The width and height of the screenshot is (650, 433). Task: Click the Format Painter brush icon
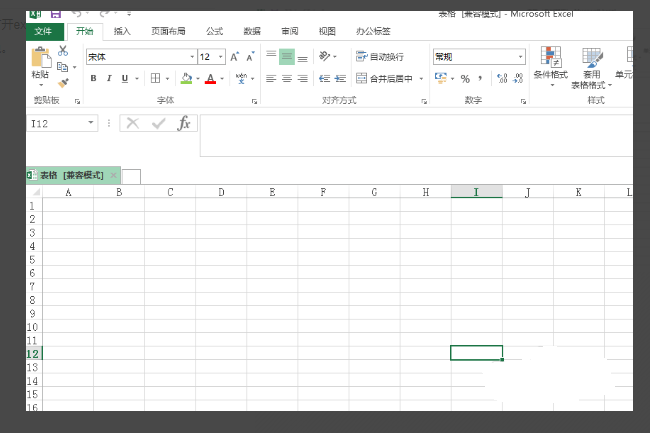[x=63, y=84]
